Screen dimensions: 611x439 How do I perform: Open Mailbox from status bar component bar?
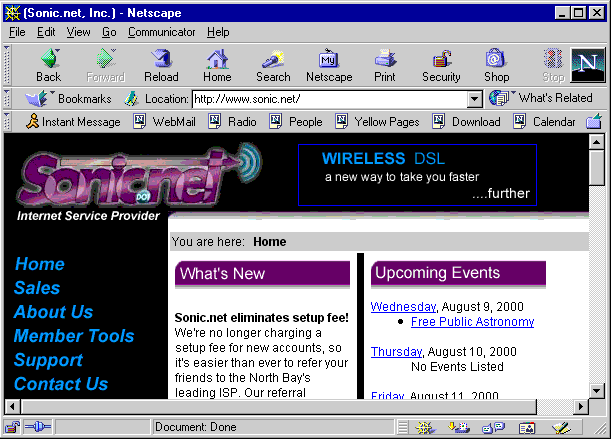coord(459,428)
